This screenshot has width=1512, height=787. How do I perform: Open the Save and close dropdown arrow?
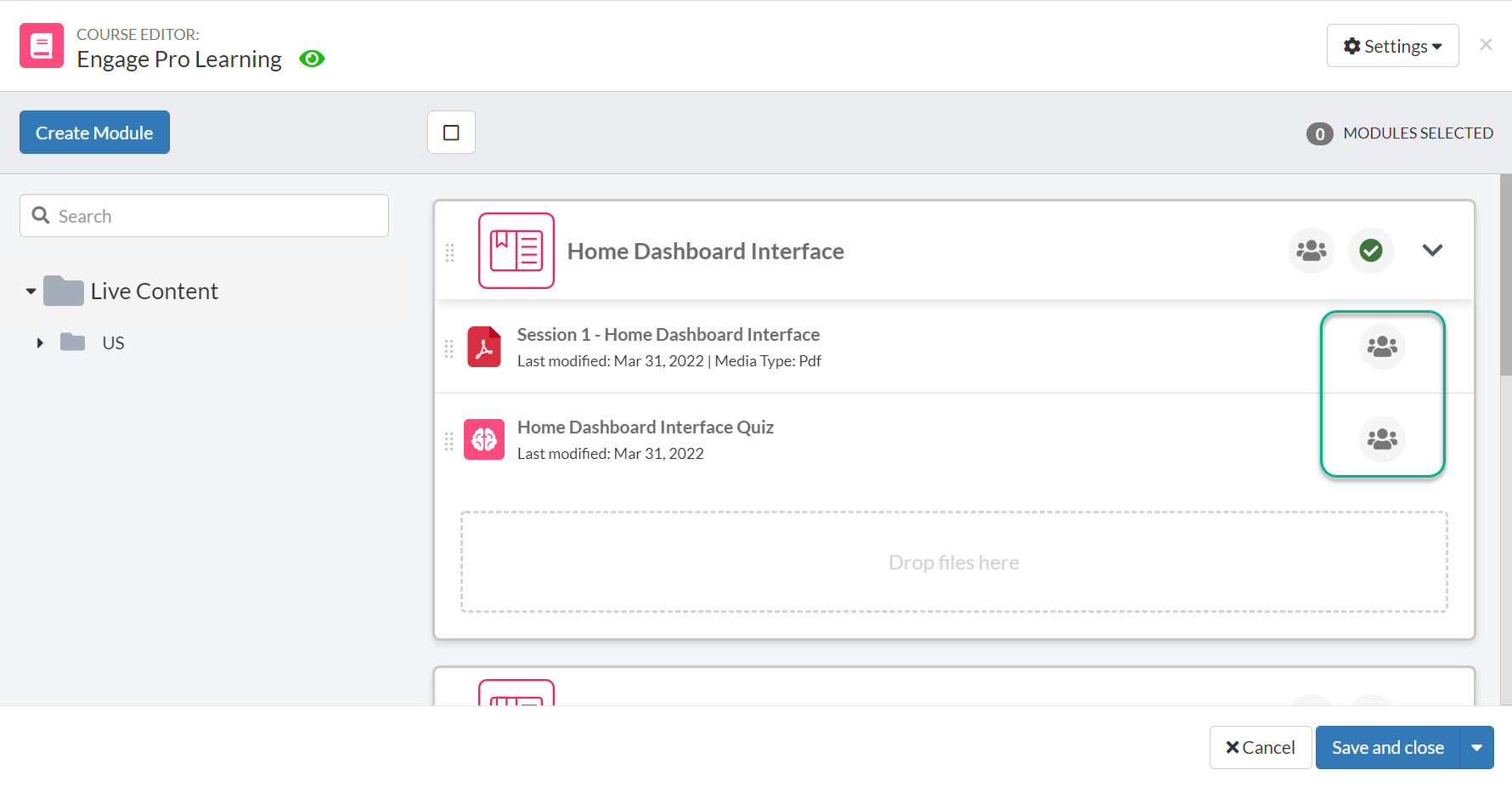1477,748
